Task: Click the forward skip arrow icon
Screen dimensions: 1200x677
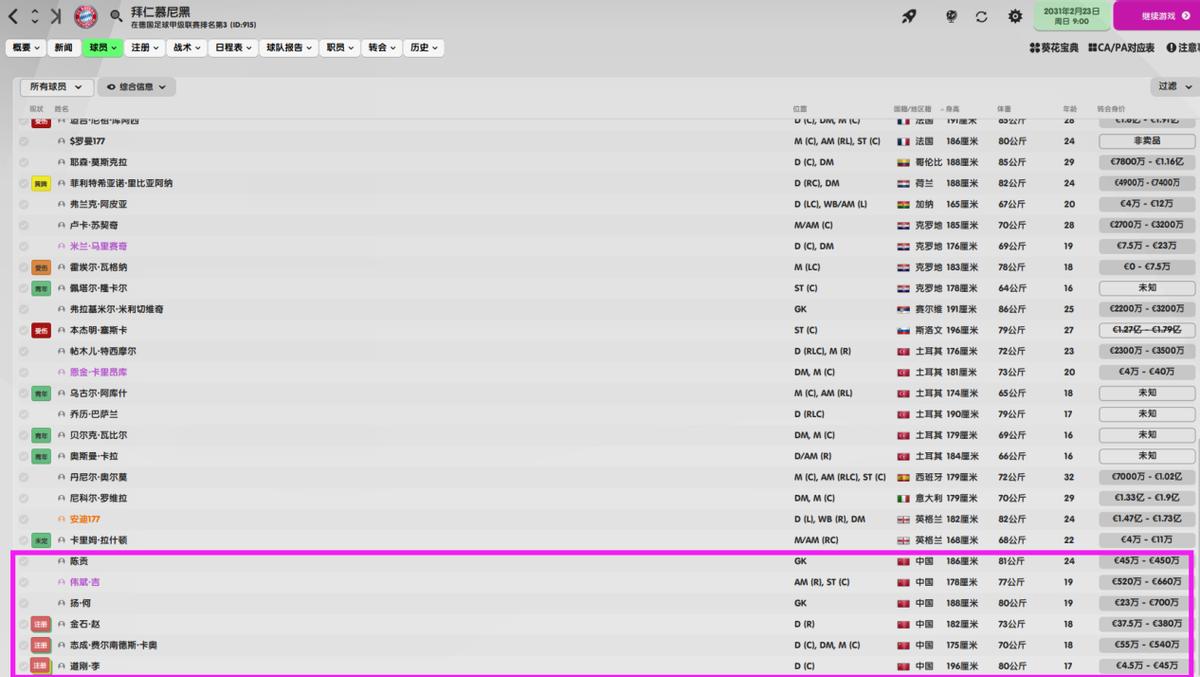Action: pos(56,16)
